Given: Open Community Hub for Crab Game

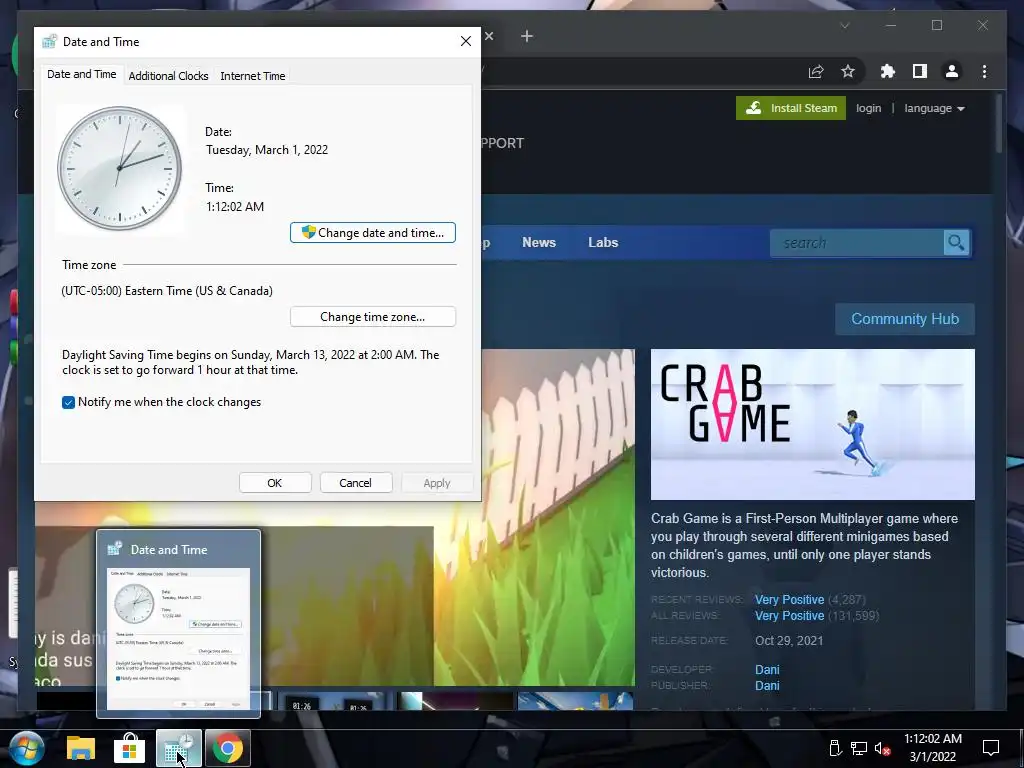Looking at the screenshot, I should [x=904, y=319].
